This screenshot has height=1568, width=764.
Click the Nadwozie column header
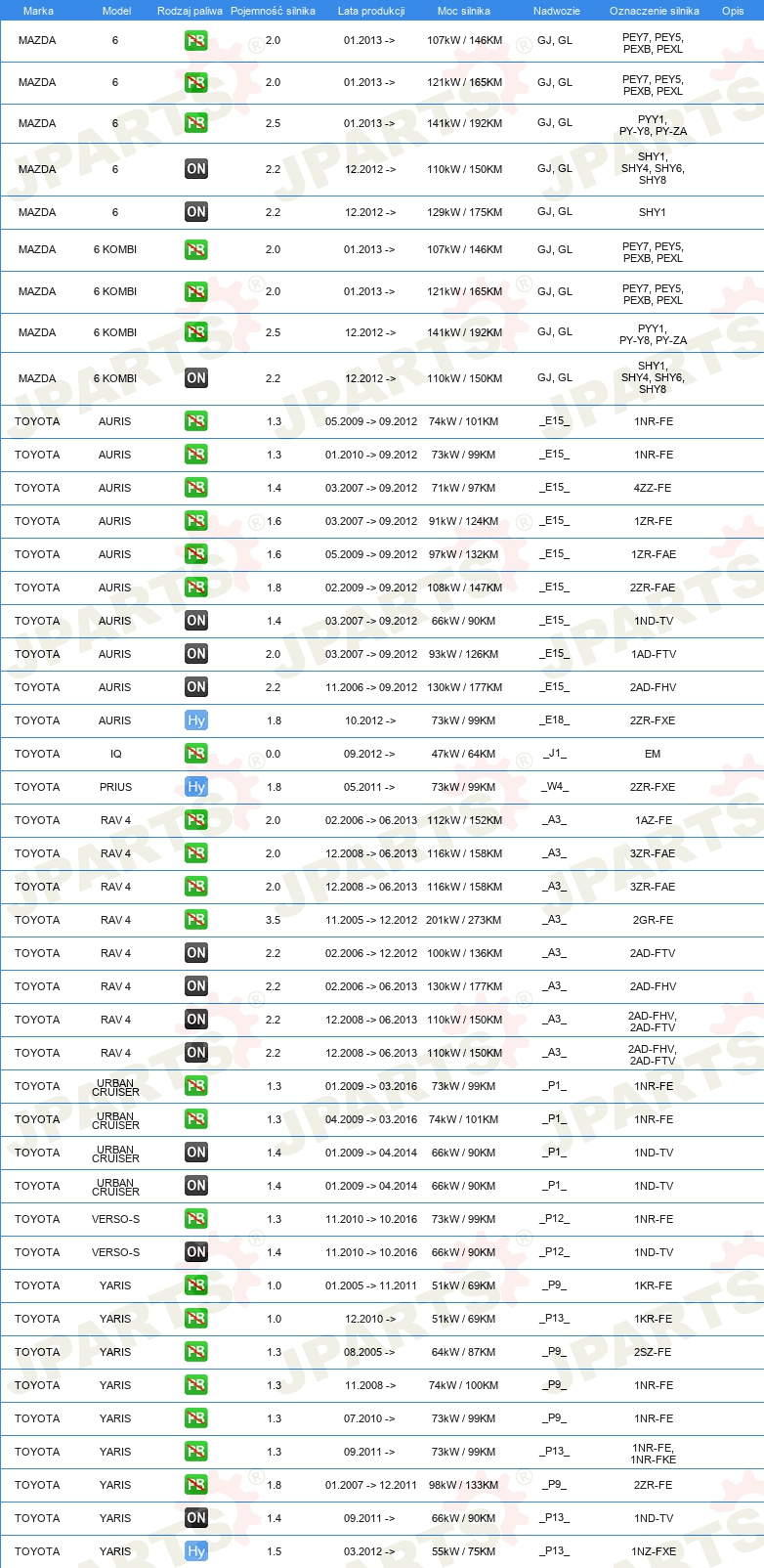pos(557,11)
